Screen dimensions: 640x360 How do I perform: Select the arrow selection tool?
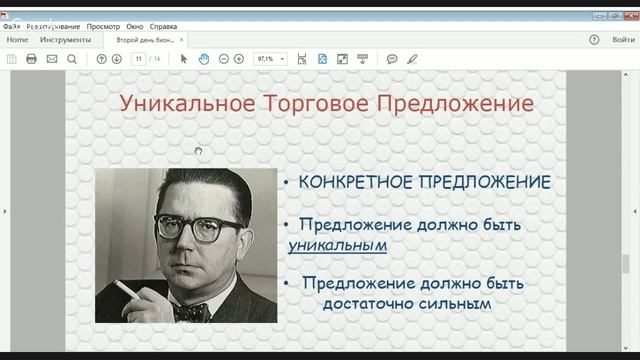pos(184,59)
